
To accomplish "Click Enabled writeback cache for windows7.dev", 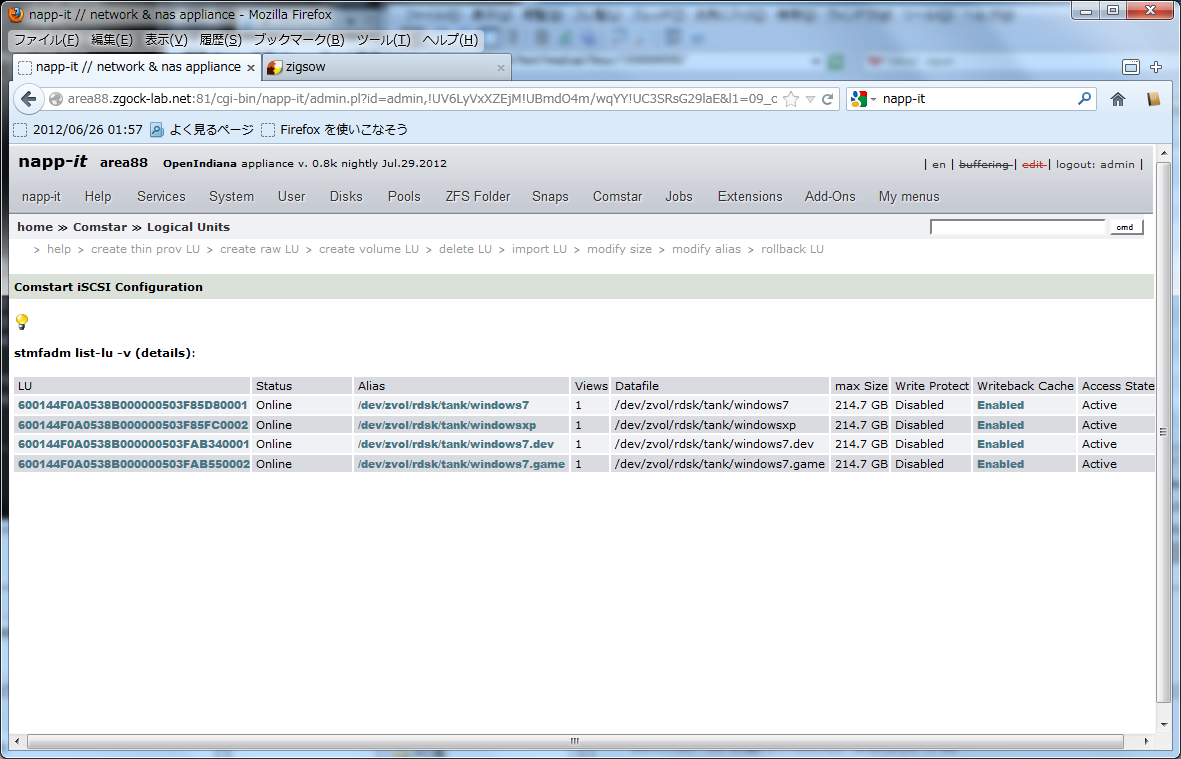I will [x=1000, y=444].
